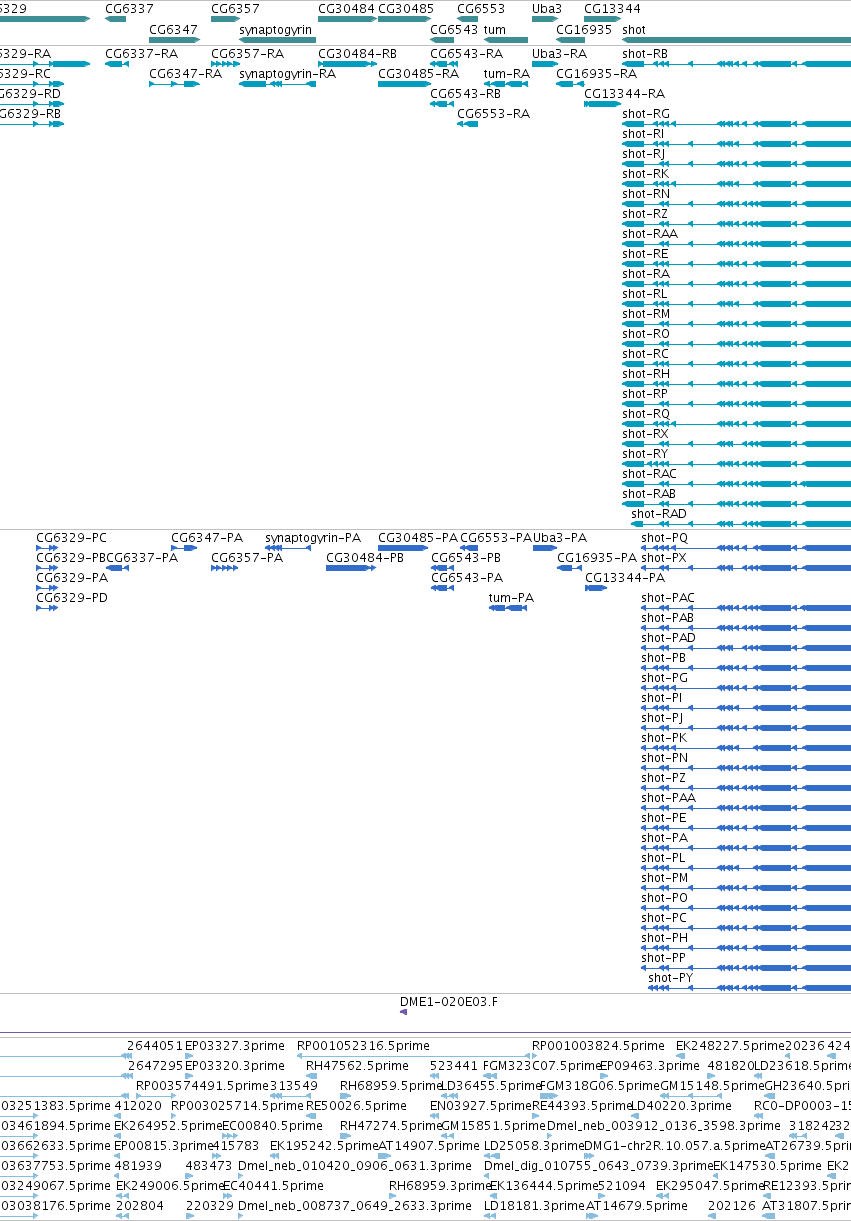Click transcript CG30485-RA label
Viewport: 851px width, 1221px height.
pos(418,73)
